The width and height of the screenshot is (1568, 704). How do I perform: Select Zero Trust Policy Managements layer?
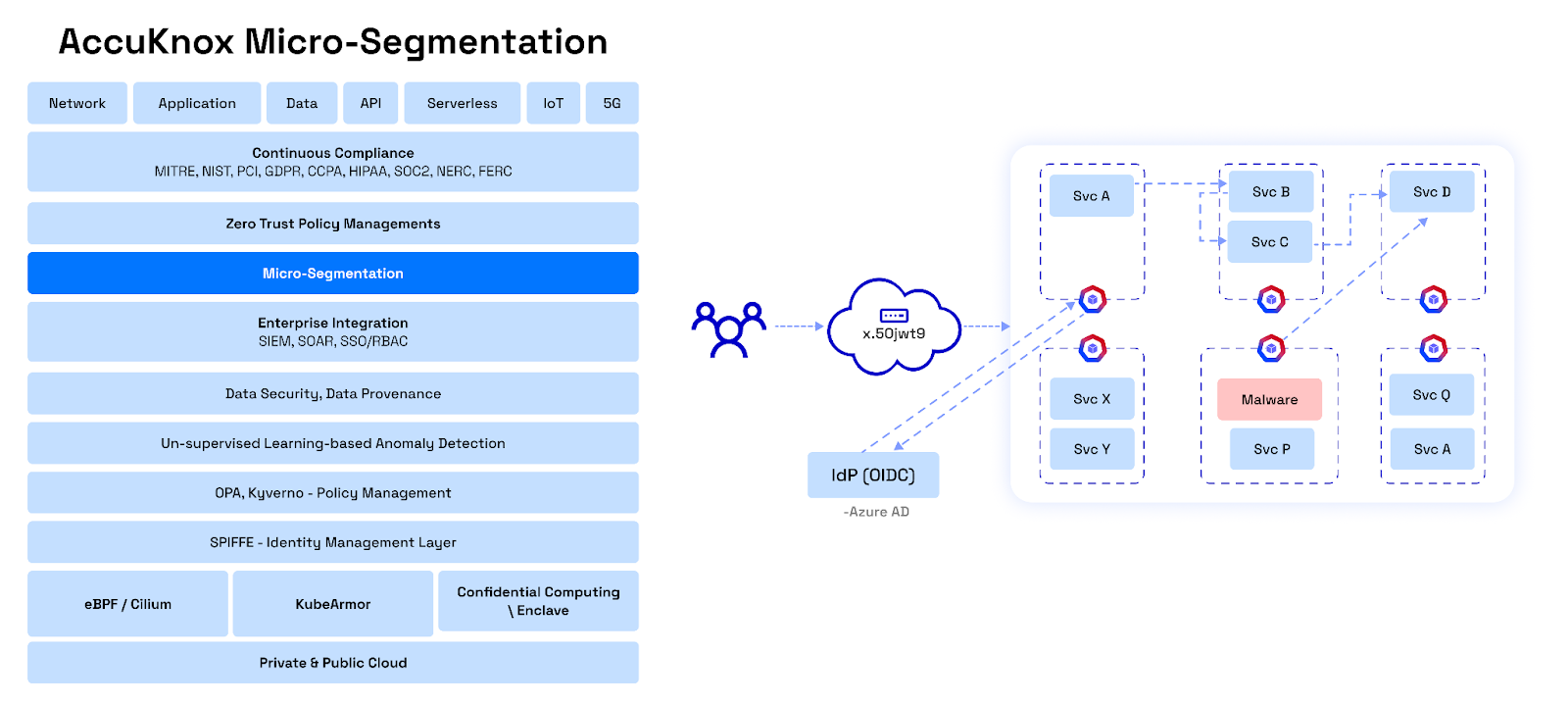[x=333, y=224]
